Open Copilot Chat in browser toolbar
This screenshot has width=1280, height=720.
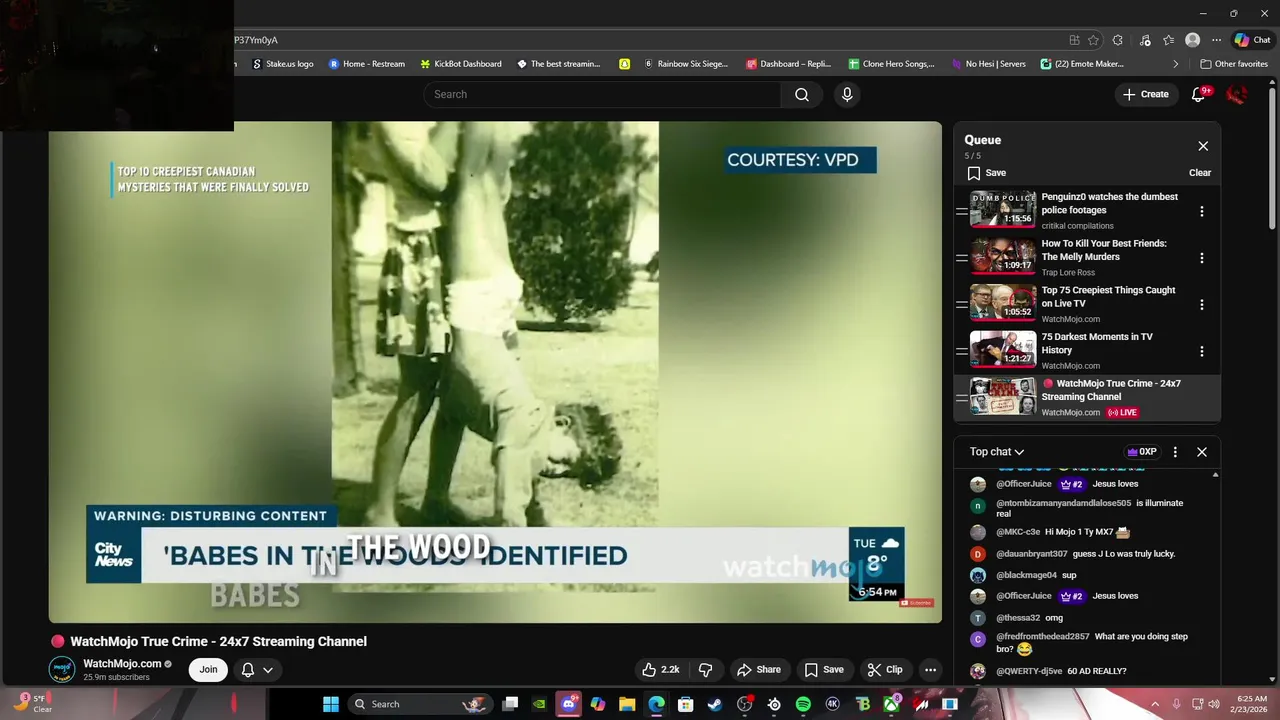pos(1252,40)
